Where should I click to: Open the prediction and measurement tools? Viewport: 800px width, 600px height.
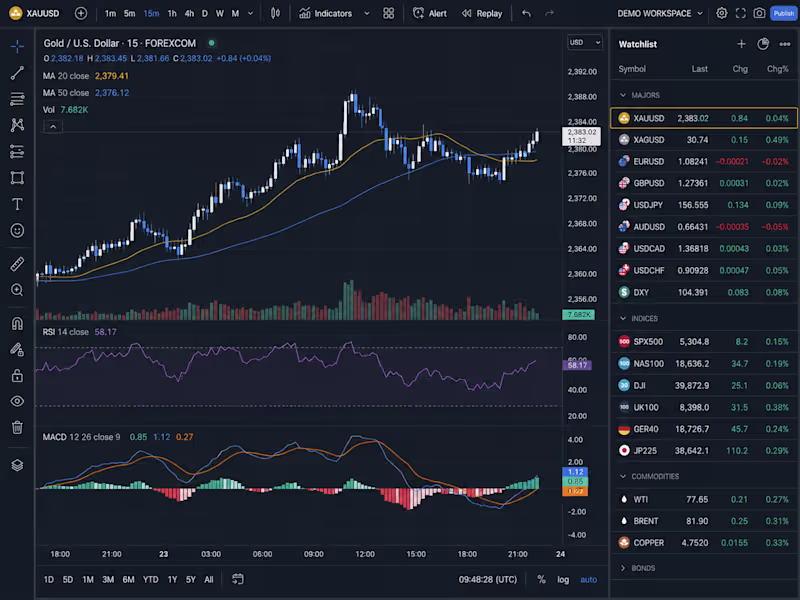(17, 152)
